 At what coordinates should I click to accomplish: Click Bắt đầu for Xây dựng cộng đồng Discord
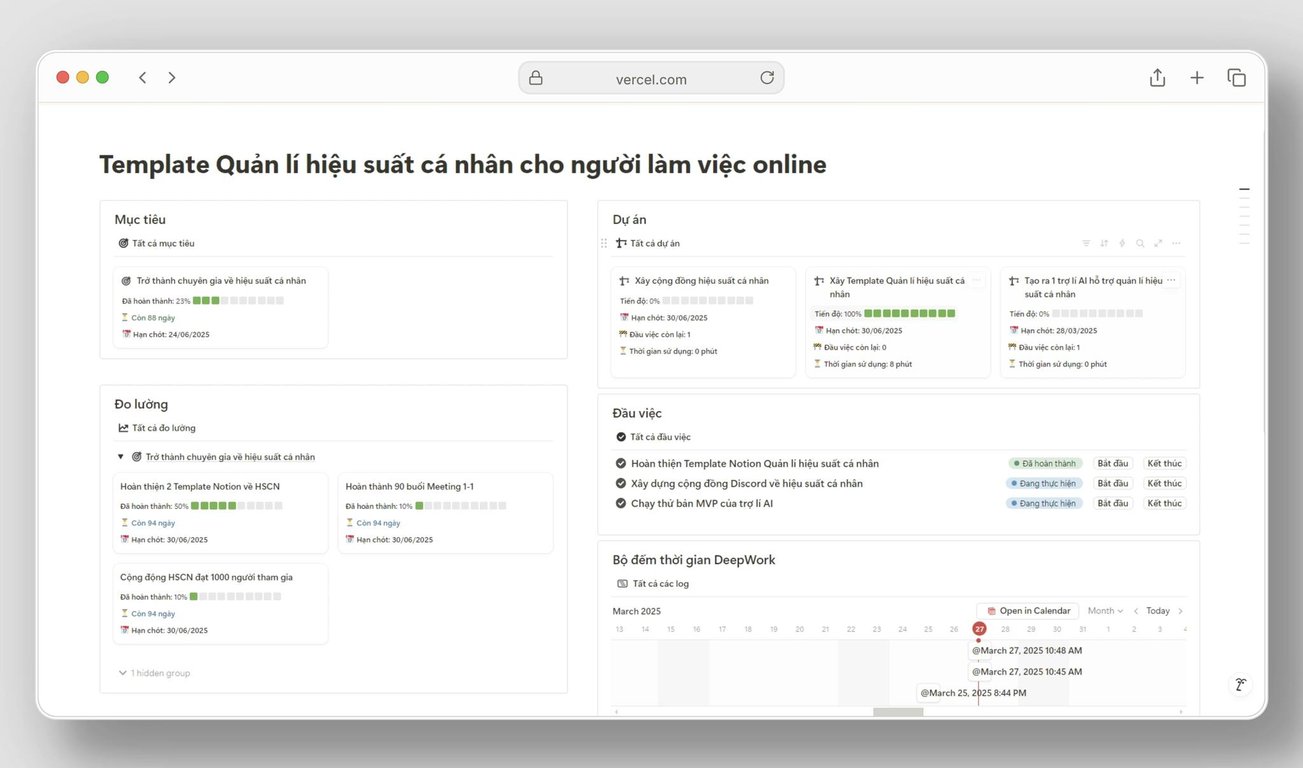(1113, 483)
